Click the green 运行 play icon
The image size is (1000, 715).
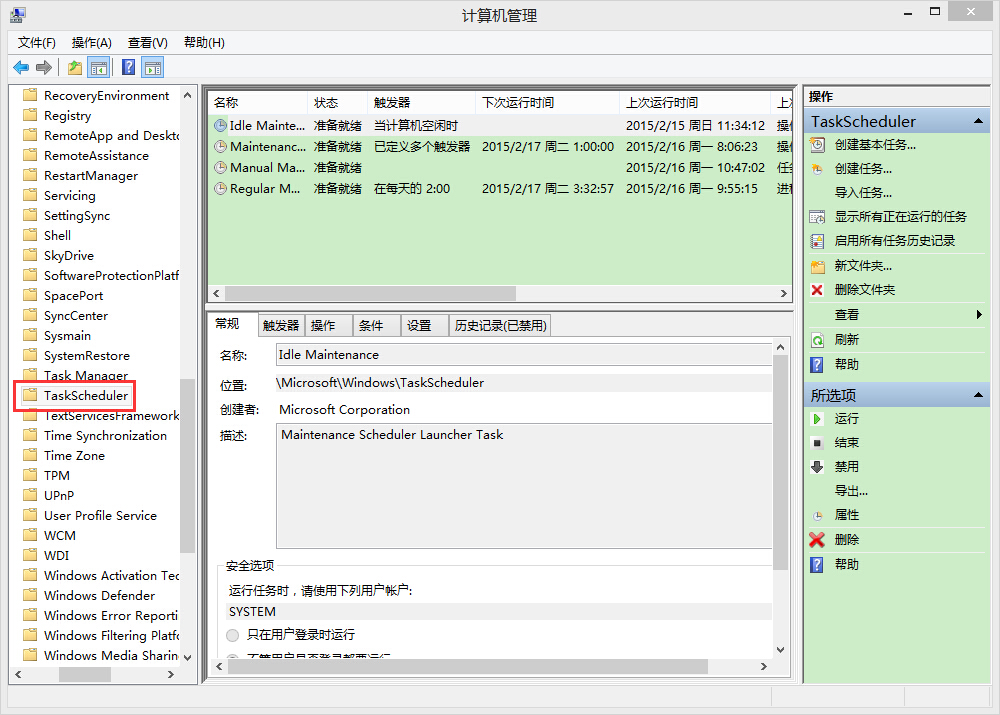pyautogui.click(x=817, y=419)
